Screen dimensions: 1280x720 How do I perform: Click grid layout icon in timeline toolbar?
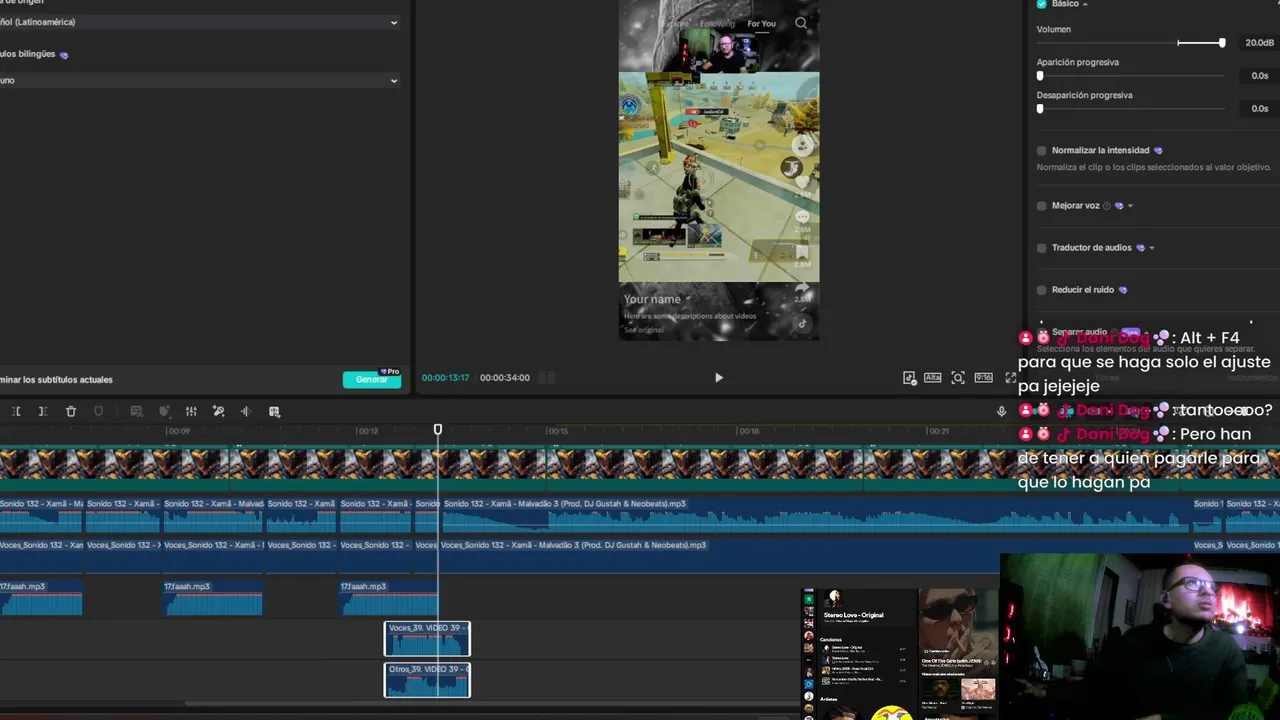pyautogui.click(x=274, y=411)
